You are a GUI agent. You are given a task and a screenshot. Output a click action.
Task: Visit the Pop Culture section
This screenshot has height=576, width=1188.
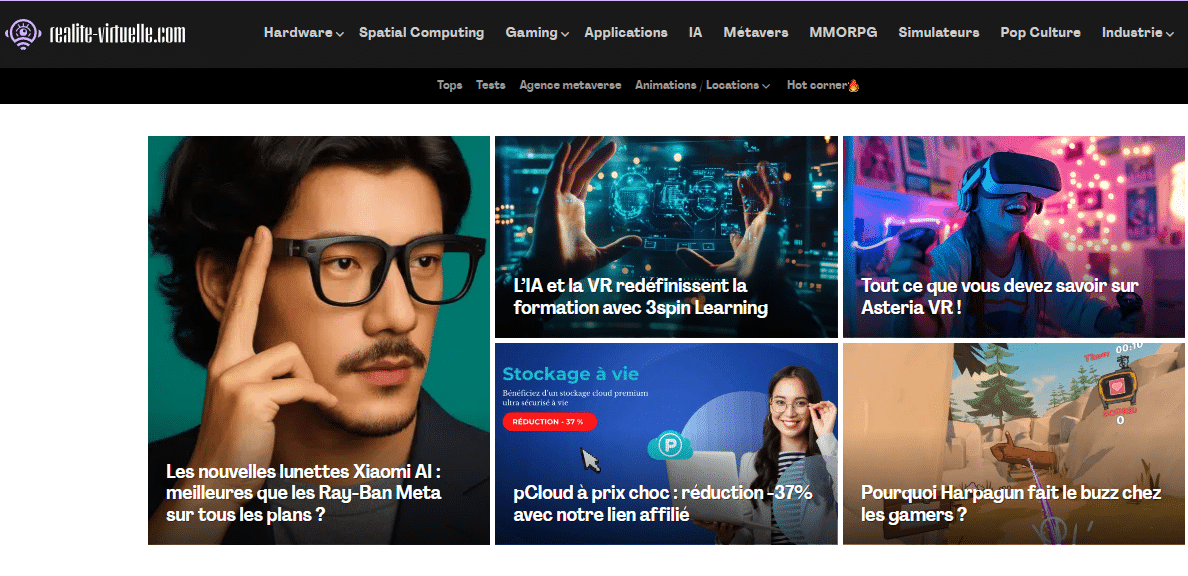[1040, 33]
